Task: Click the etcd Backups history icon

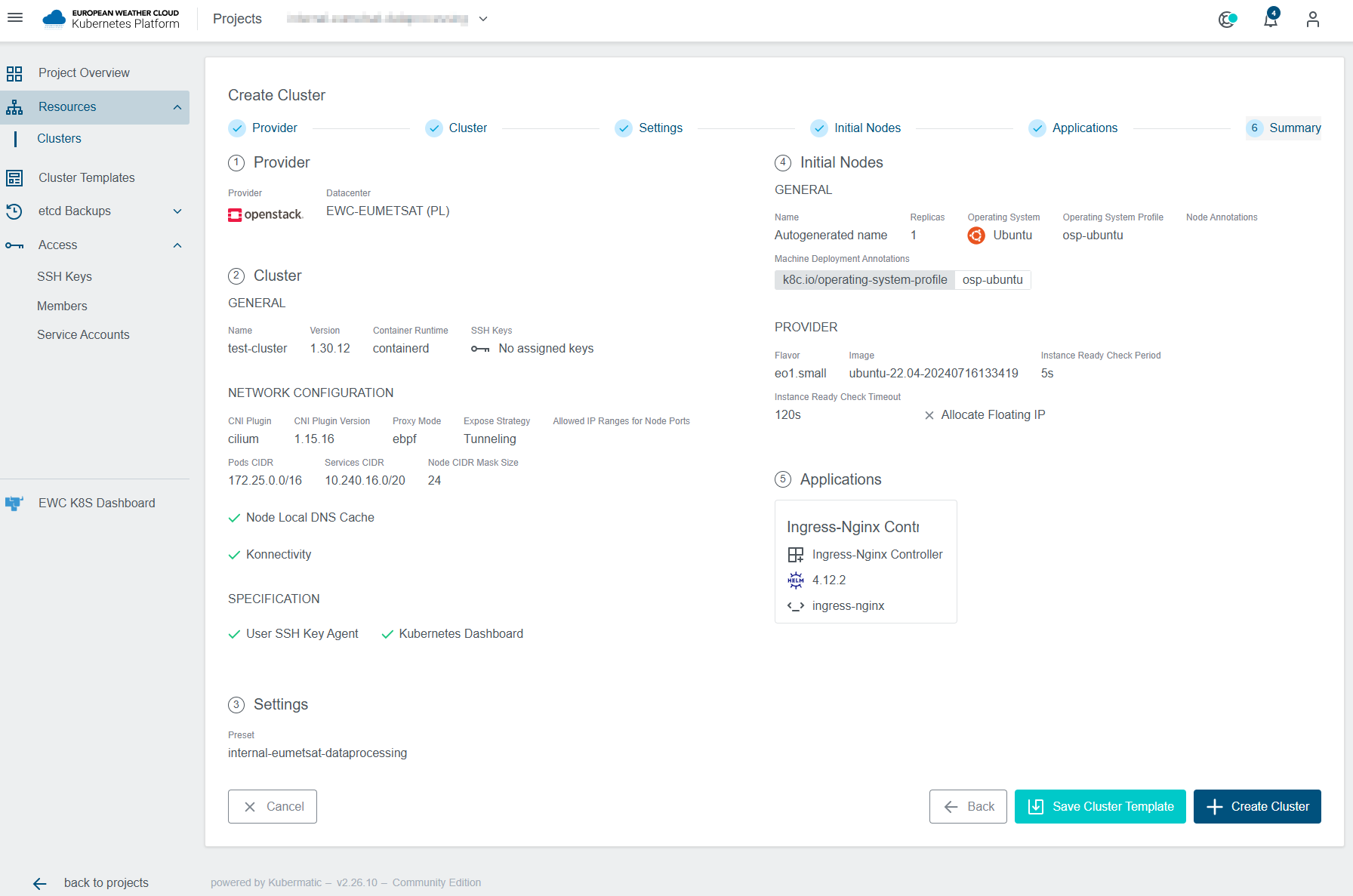Action: tap(14, 211)
